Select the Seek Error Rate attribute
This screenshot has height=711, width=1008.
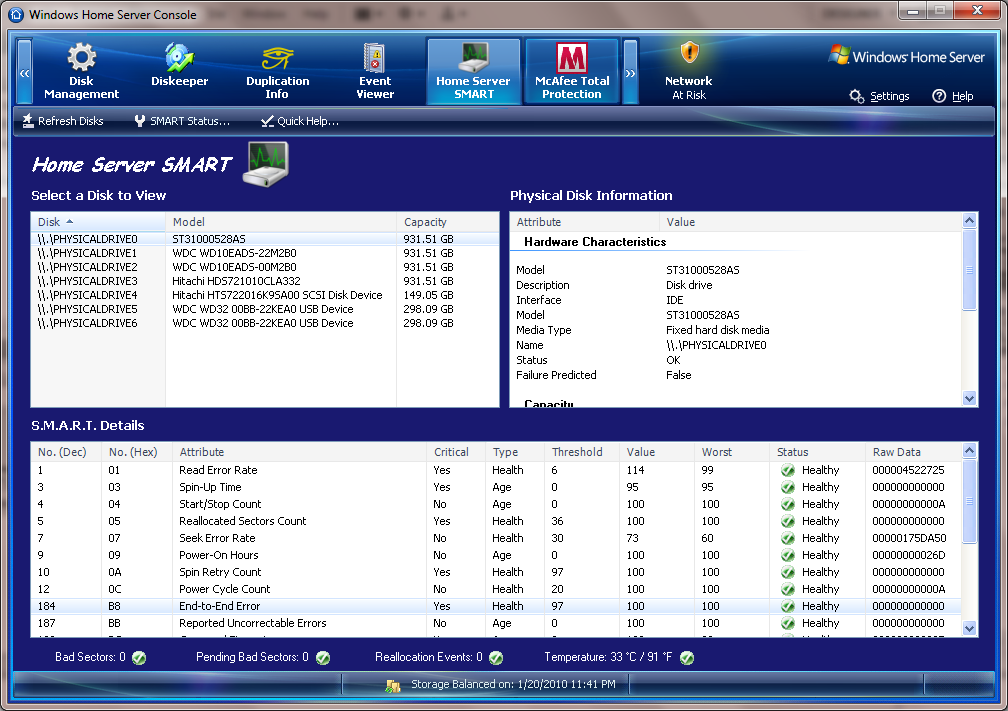217,538
